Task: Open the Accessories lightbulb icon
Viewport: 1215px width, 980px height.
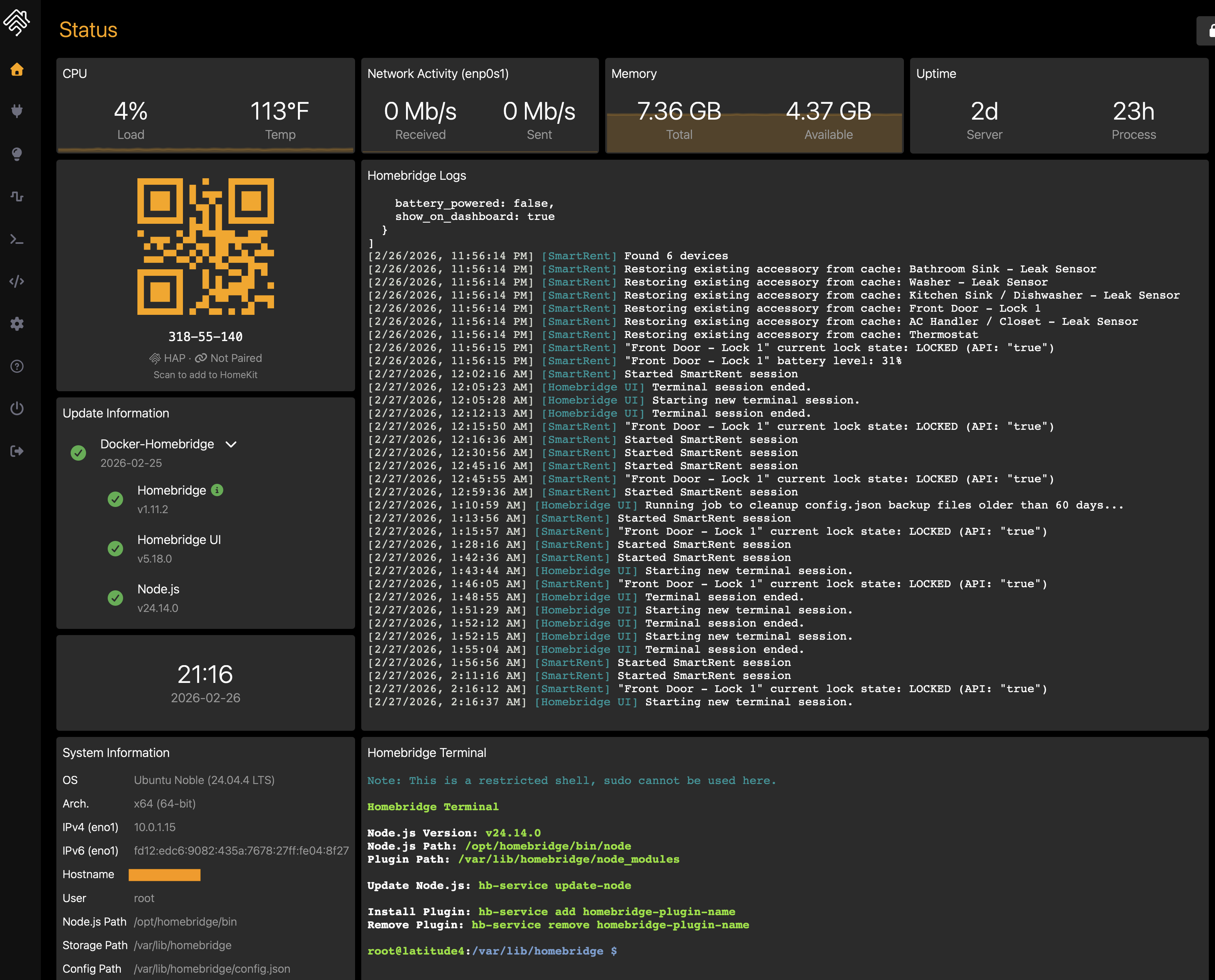Action: (17, 154)
